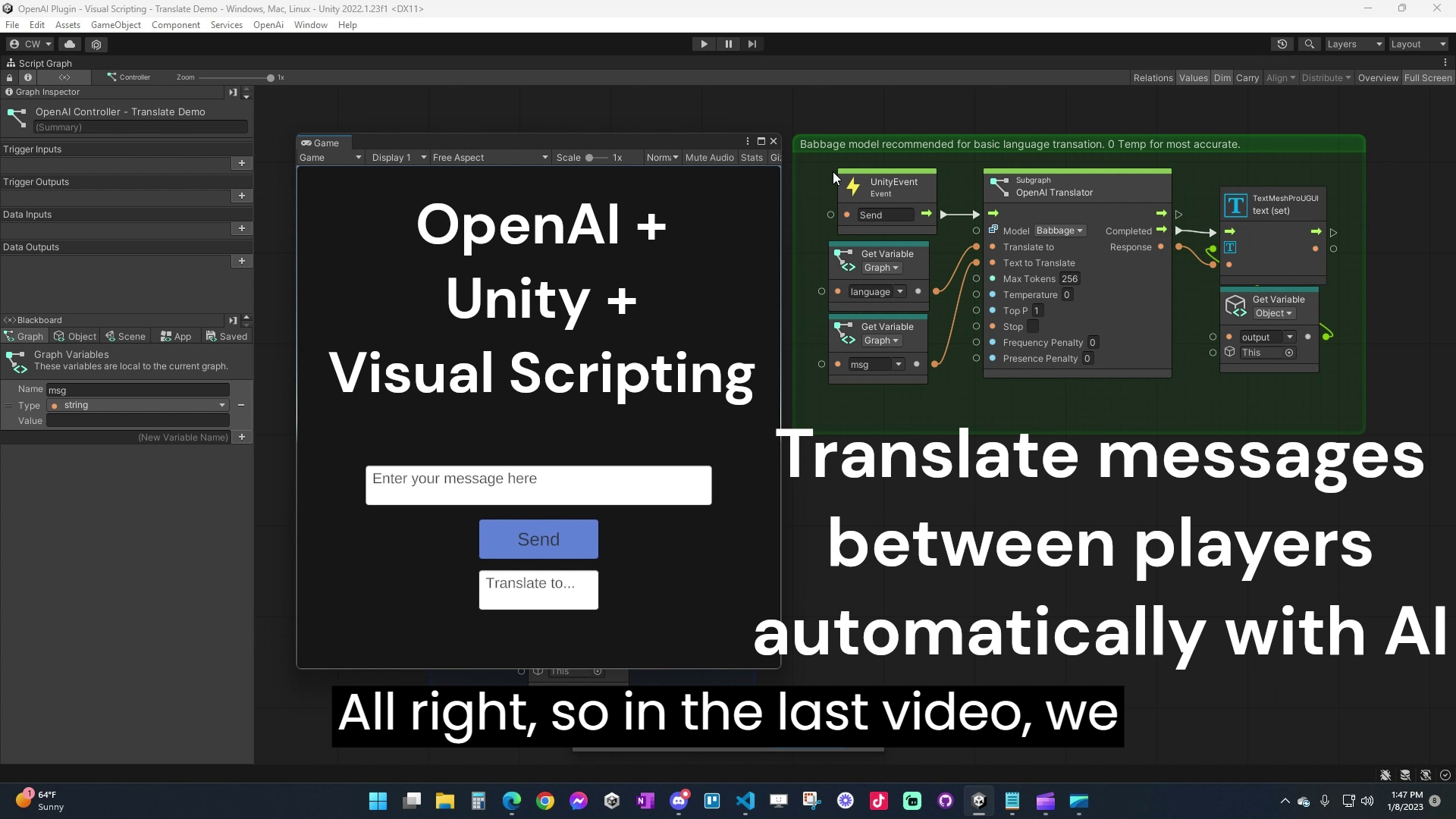1456x819 pixels.
Task: Open the Layout dropdown
Action: (x=1418, y=44)
